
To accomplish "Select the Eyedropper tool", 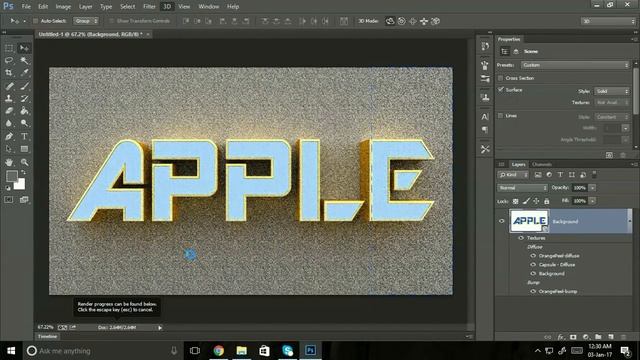I will click(x=24, y=73).
